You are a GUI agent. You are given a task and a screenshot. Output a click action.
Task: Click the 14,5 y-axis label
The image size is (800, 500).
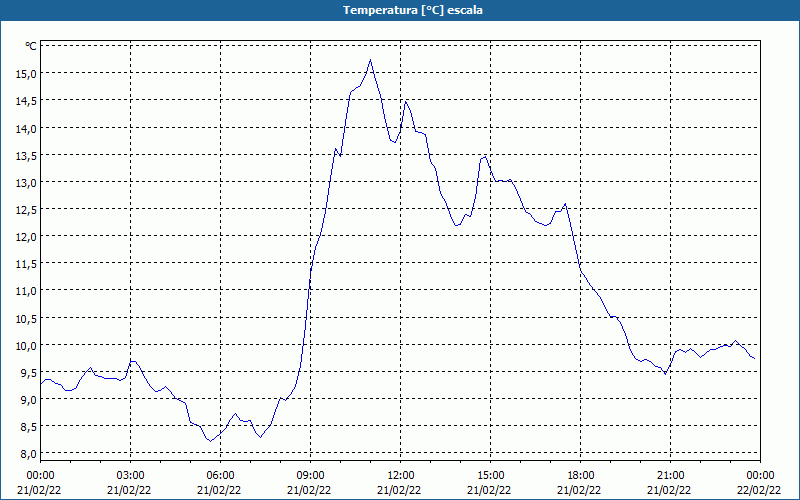(x=27, y=101)
